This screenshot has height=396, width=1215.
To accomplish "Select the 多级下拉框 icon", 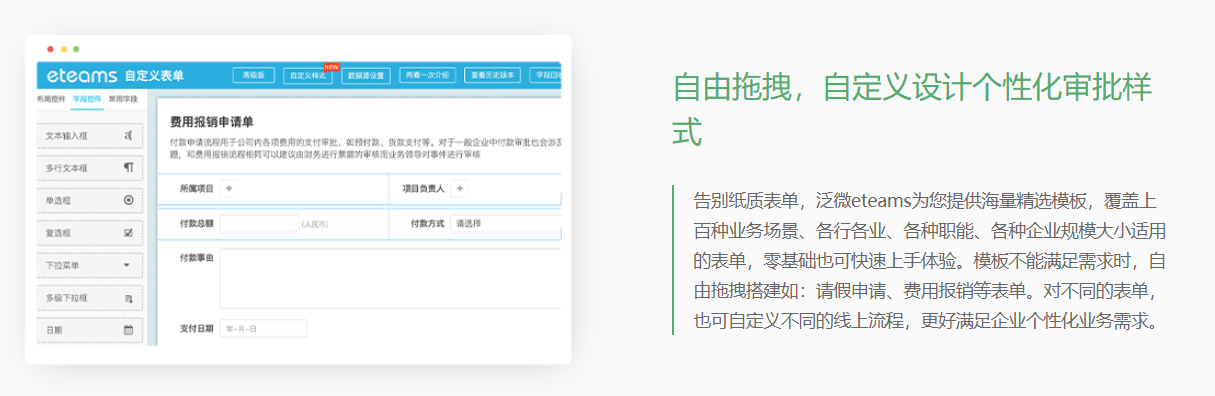I will pos(128,298).
